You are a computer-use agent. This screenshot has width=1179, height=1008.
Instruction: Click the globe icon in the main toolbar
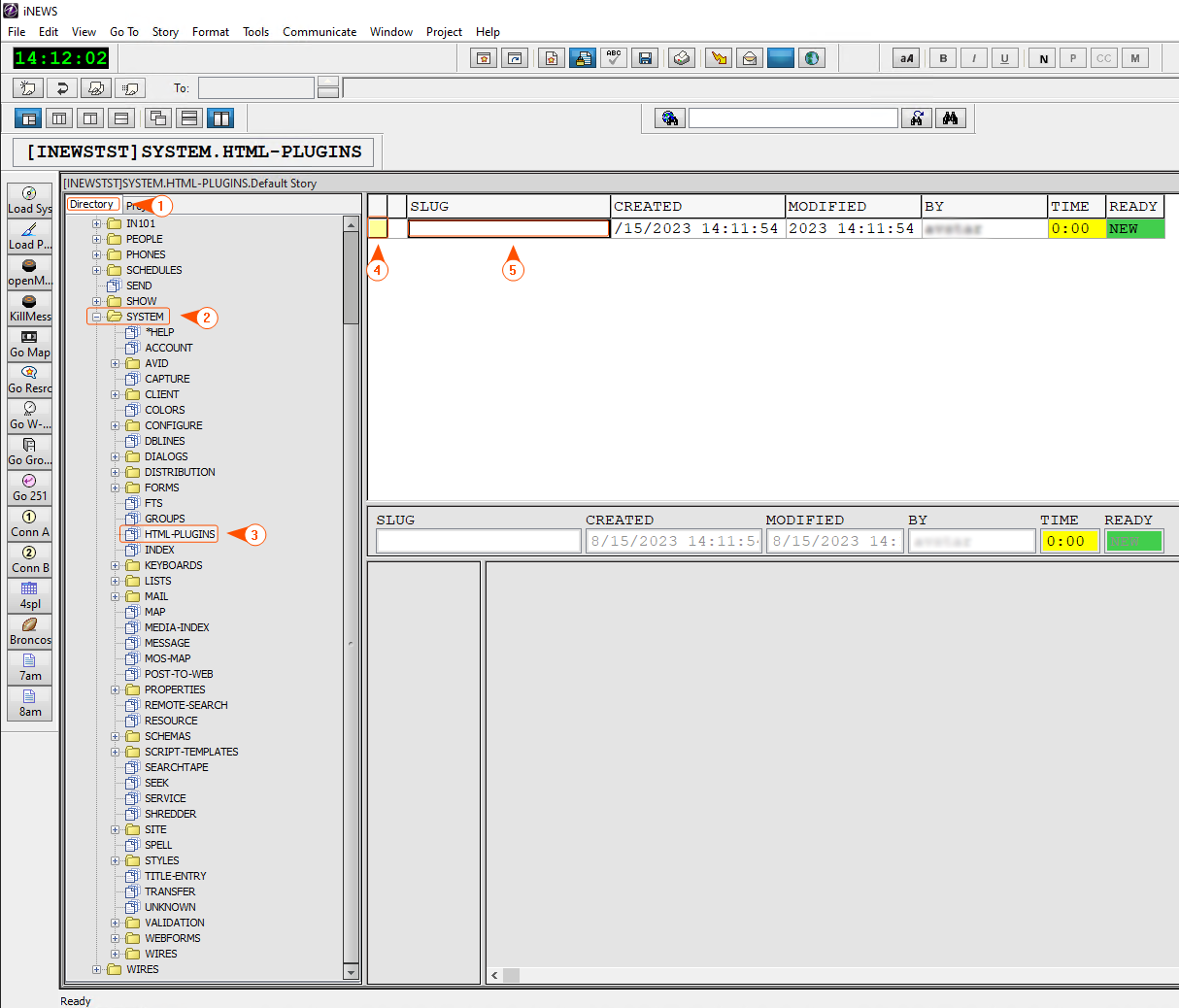point(812,58)
